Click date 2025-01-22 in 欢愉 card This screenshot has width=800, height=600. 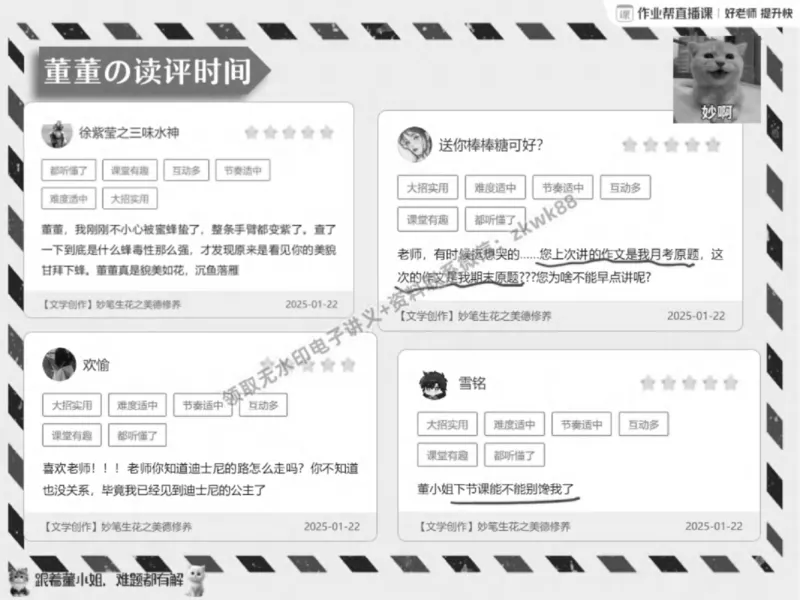click(x=332, y=527)
